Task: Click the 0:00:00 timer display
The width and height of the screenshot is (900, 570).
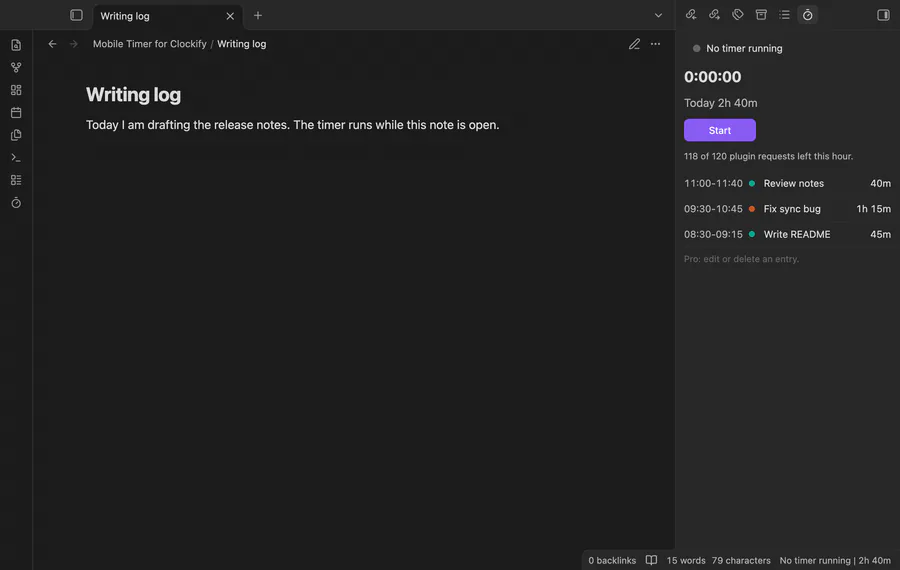Action: coord(712,76)
